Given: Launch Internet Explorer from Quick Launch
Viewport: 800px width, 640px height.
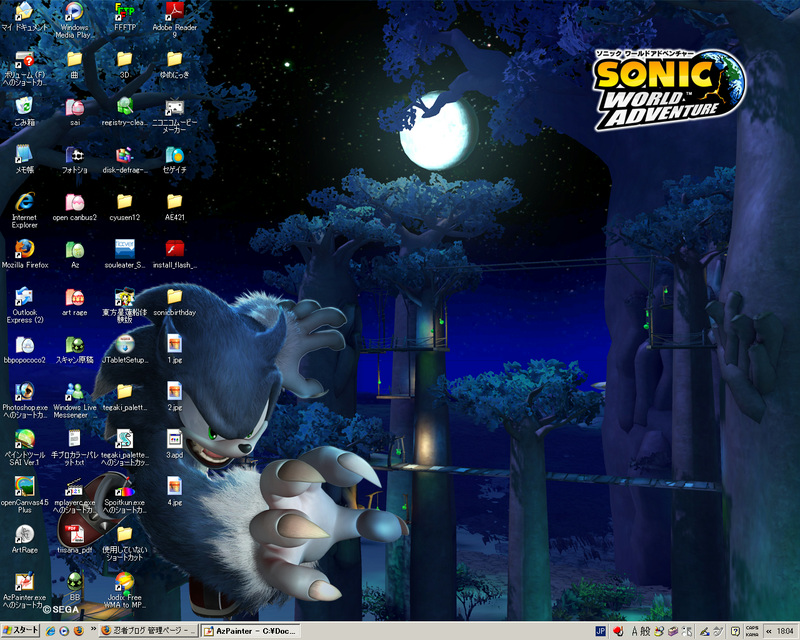Looking at the screenshot, I should click(x=51, y=631).
